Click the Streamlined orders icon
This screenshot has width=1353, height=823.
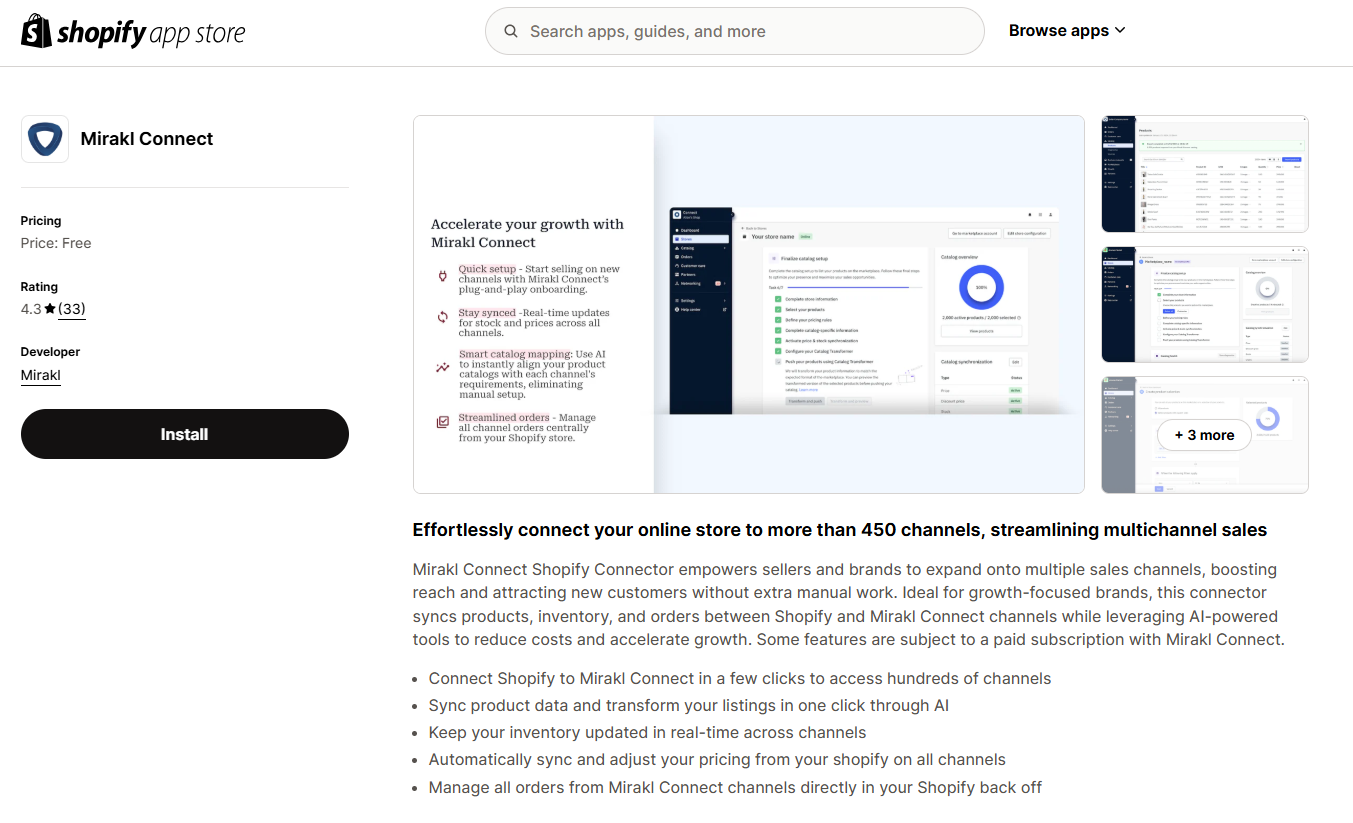(x=443, y=422)
